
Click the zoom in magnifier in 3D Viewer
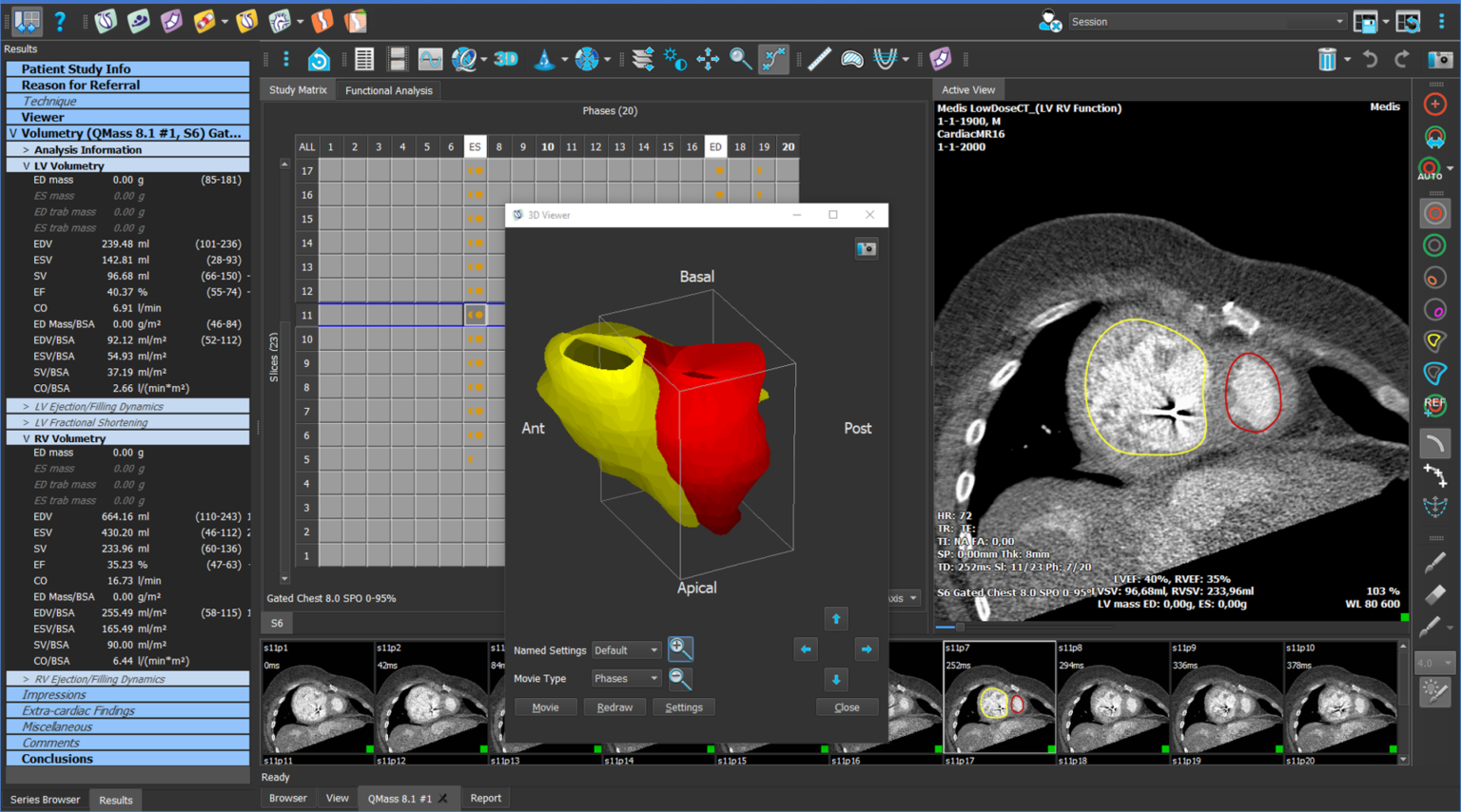(679, 648)
